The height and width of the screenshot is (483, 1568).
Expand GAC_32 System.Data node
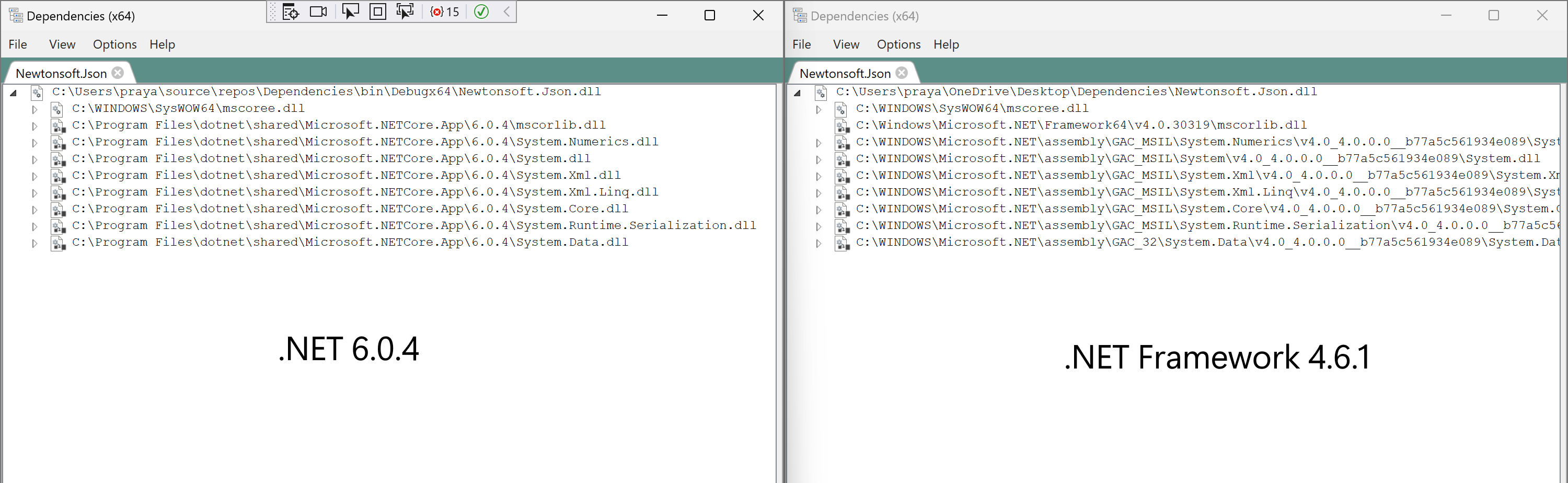818,244
